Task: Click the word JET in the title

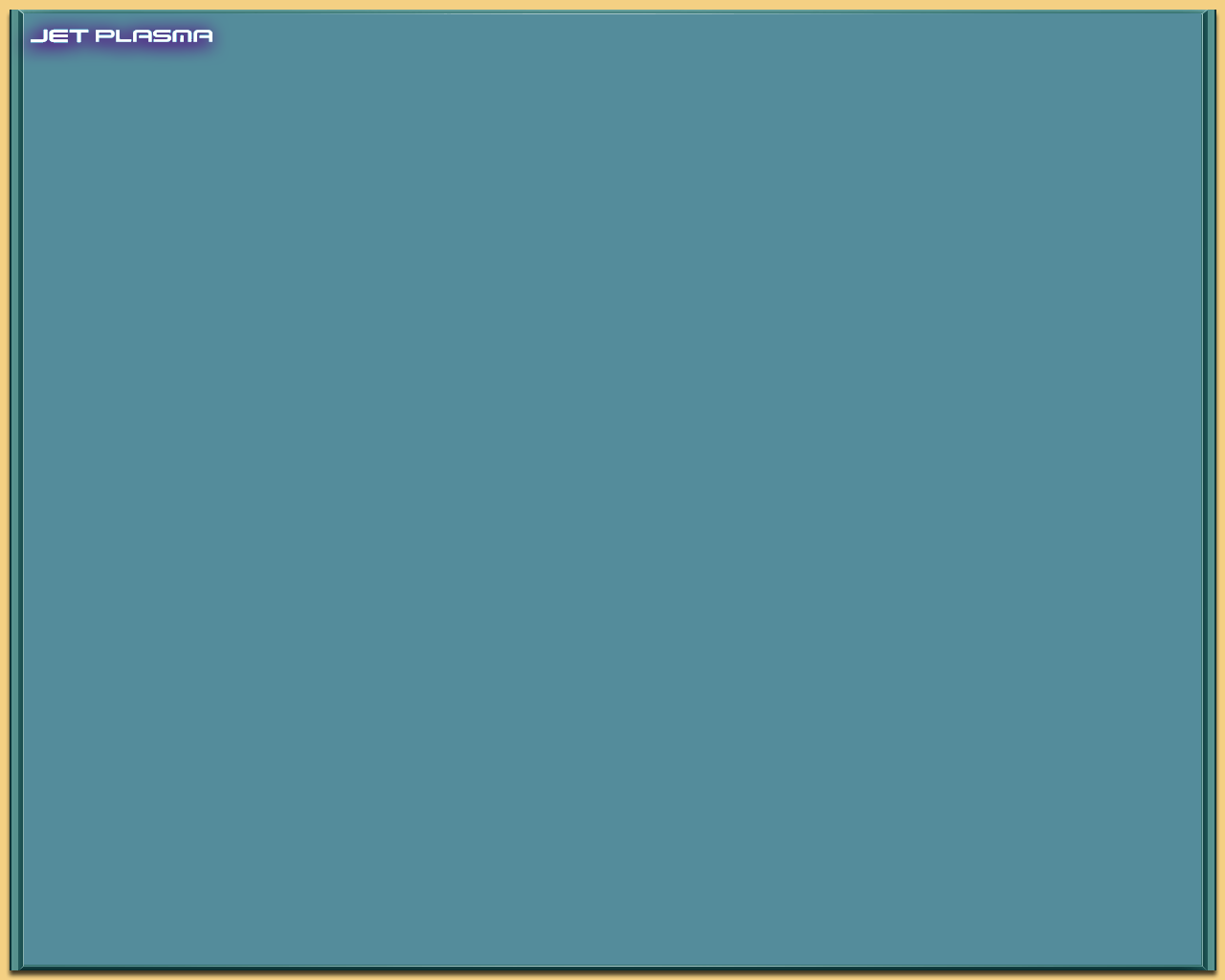Action: (59, 36)
